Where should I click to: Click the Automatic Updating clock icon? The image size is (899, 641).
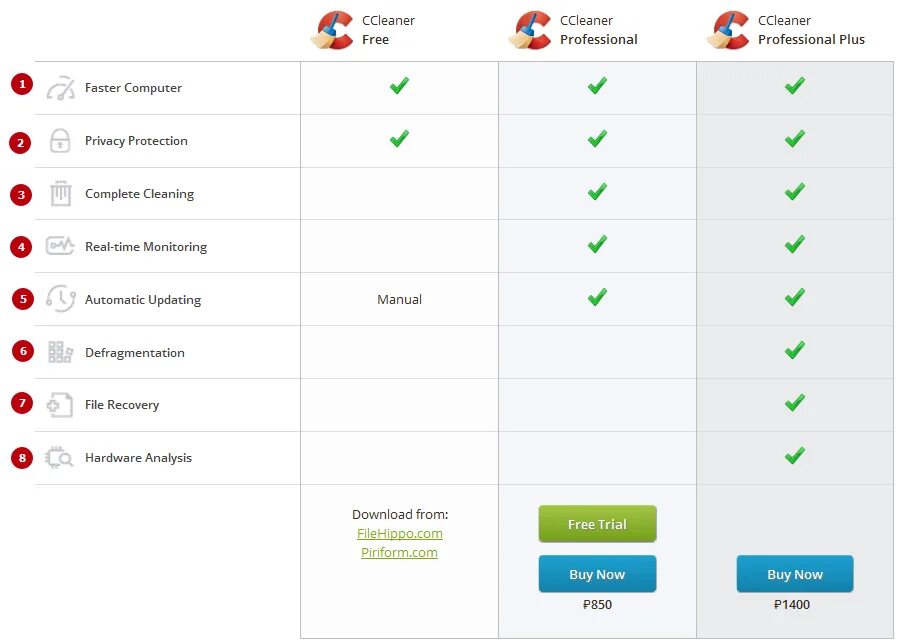(x=61, y=299)
